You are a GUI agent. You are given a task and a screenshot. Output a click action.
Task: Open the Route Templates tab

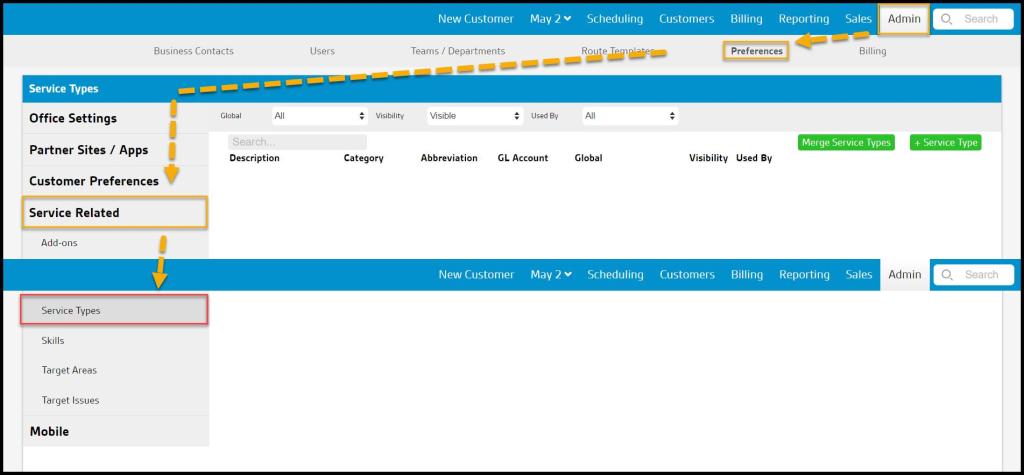tap(617, 51)
